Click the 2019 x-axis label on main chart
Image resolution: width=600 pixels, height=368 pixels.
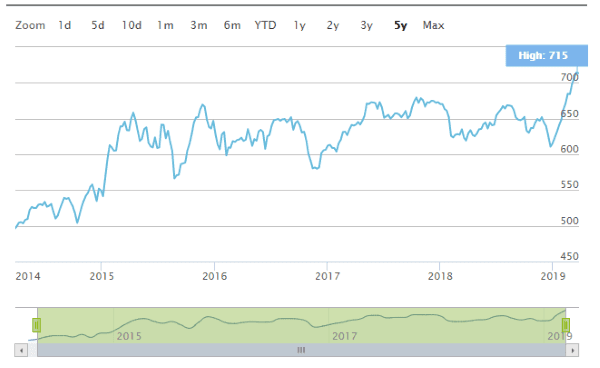click(x=553, y=276)
